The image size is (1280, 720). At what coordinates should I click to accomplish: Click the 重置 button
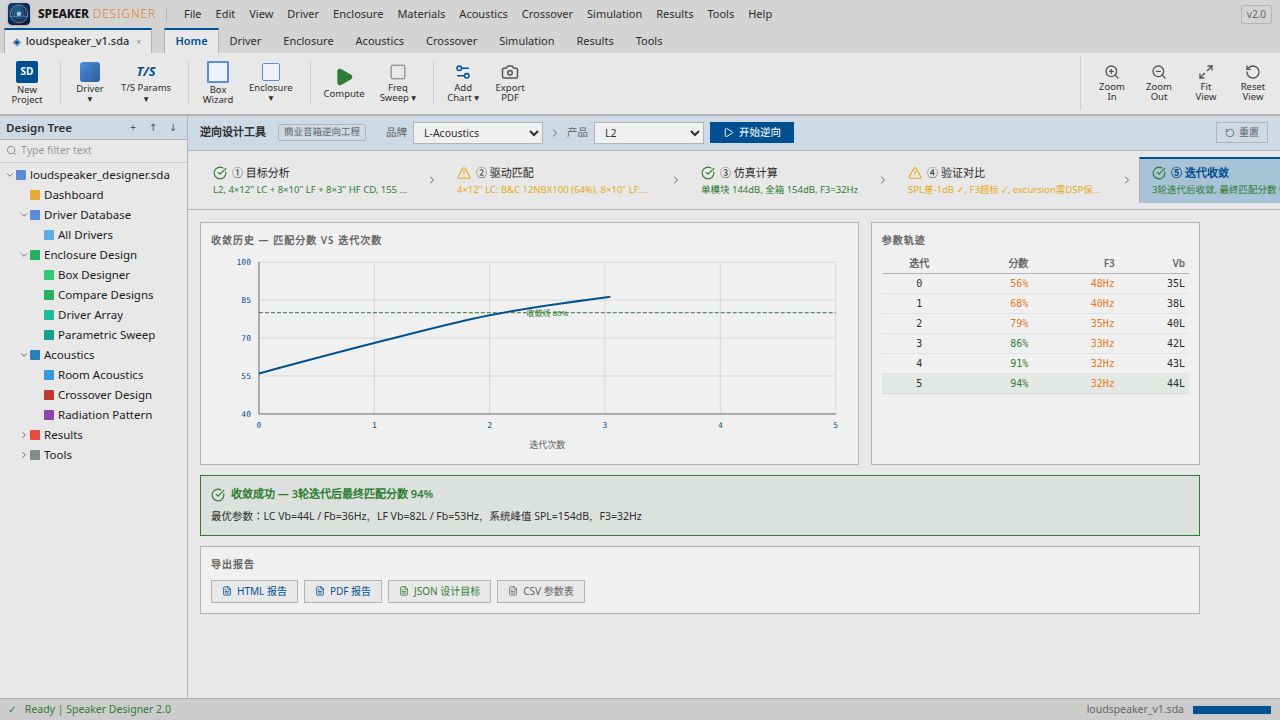[x=1242, y=132]
